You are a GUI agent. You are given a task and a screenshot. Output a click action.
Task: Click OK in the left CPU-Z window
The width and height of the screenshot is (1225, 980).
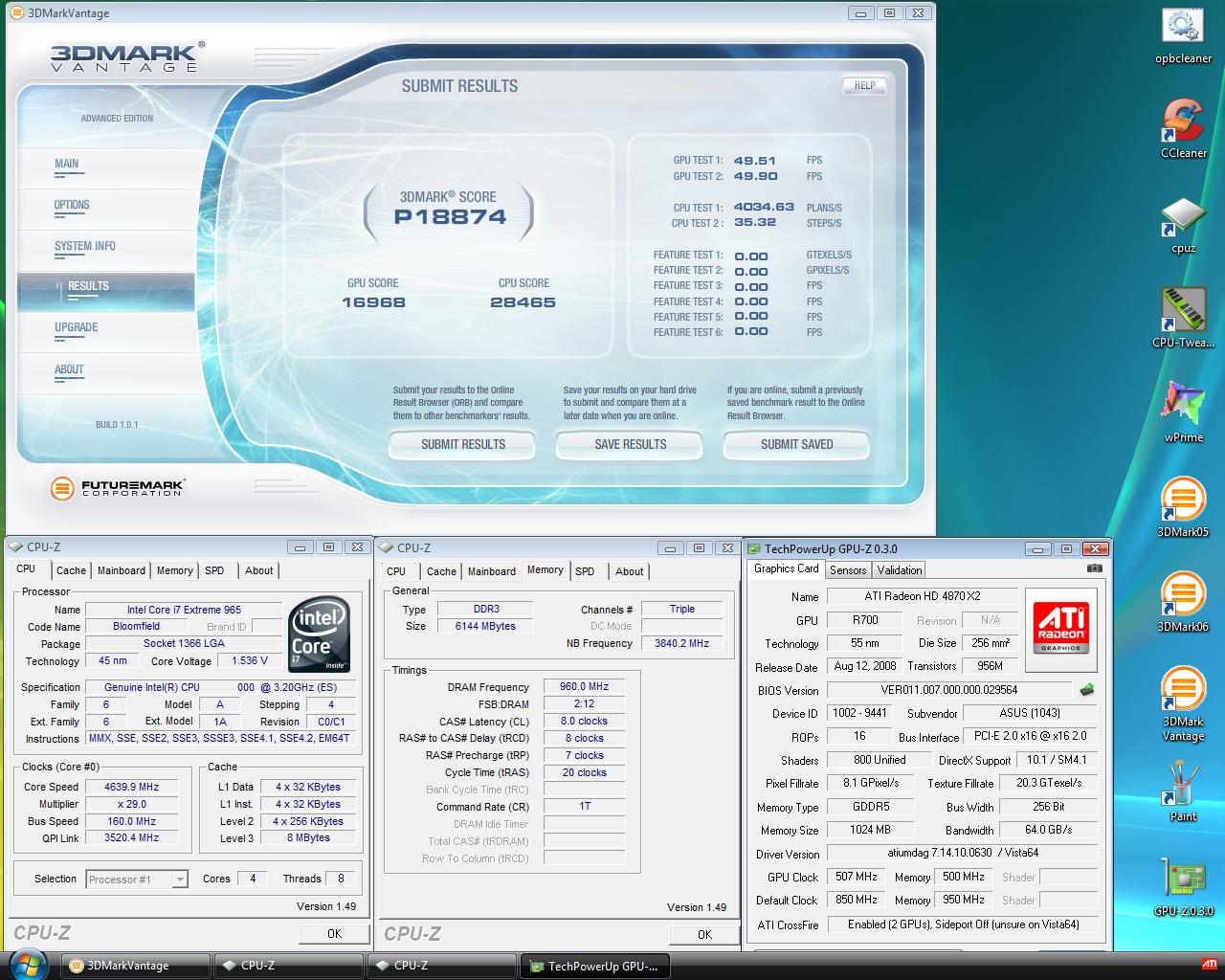334,934
